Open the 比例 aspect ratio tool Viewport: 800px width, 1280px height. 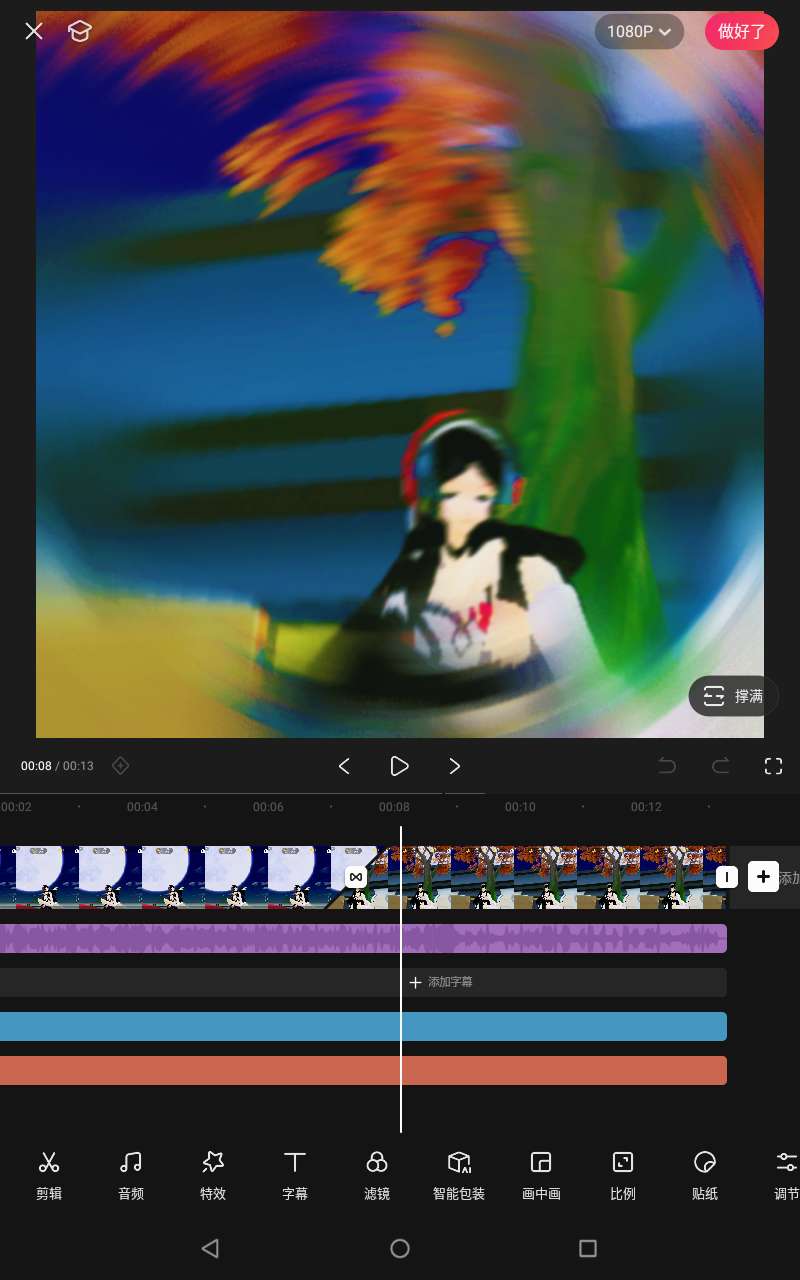point(623,1175)
